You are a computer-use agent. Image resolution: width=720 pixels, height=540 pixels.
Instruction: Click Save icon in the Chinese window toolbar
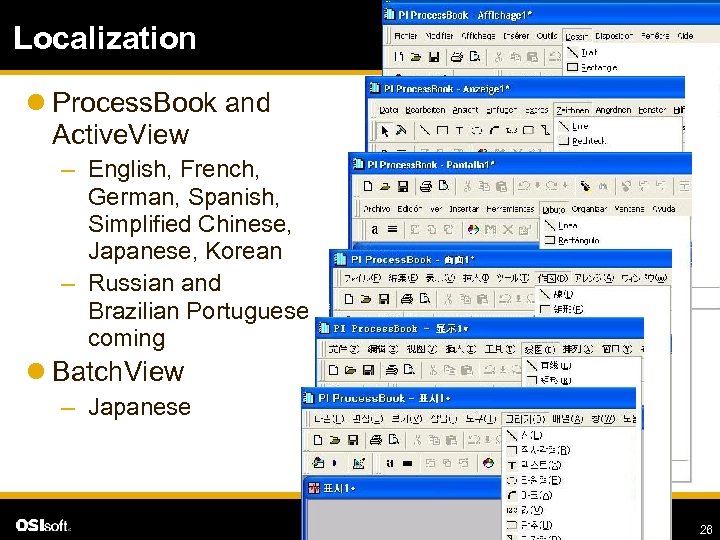click(368, 370)
